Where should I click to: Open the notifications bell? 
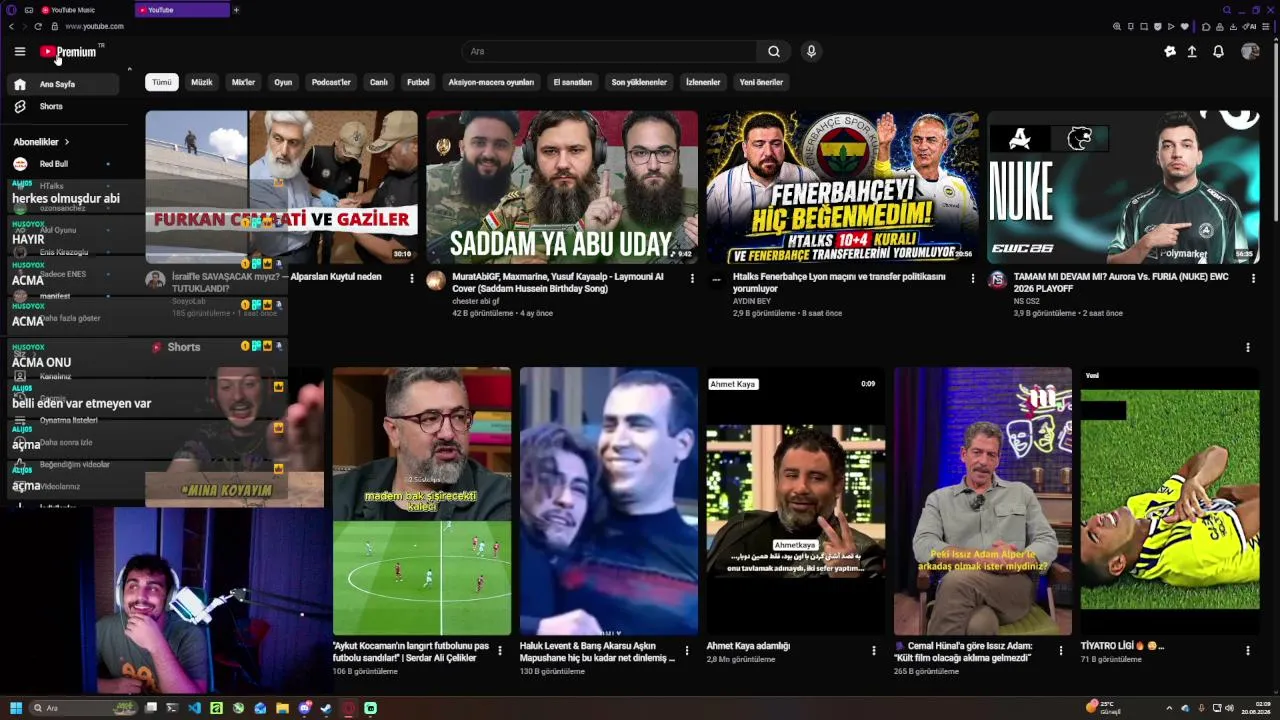click(1218, 51)
